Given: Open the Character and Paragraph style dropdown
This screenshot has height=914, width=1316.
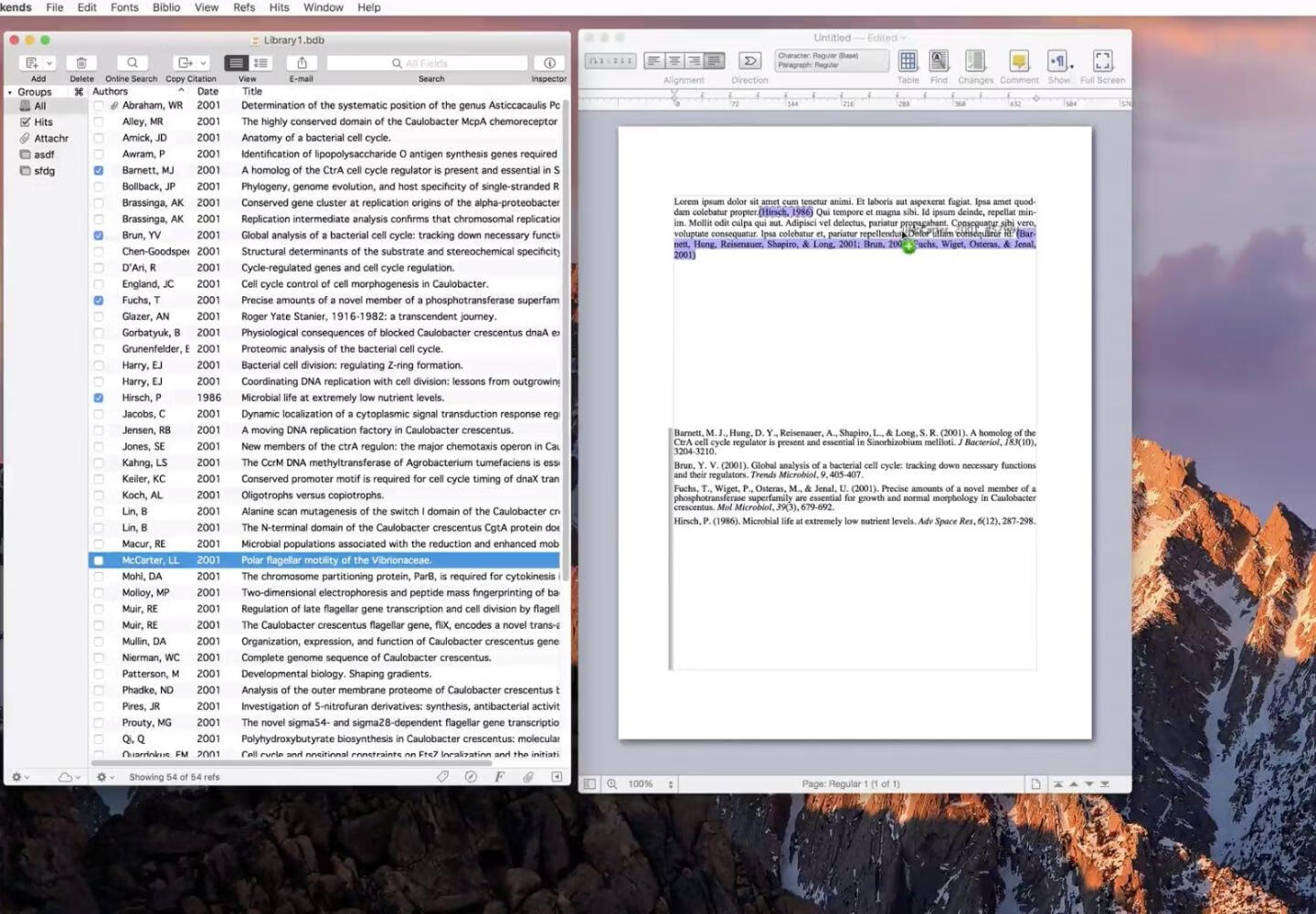Looking at the screenshot, I should [831, 60].
